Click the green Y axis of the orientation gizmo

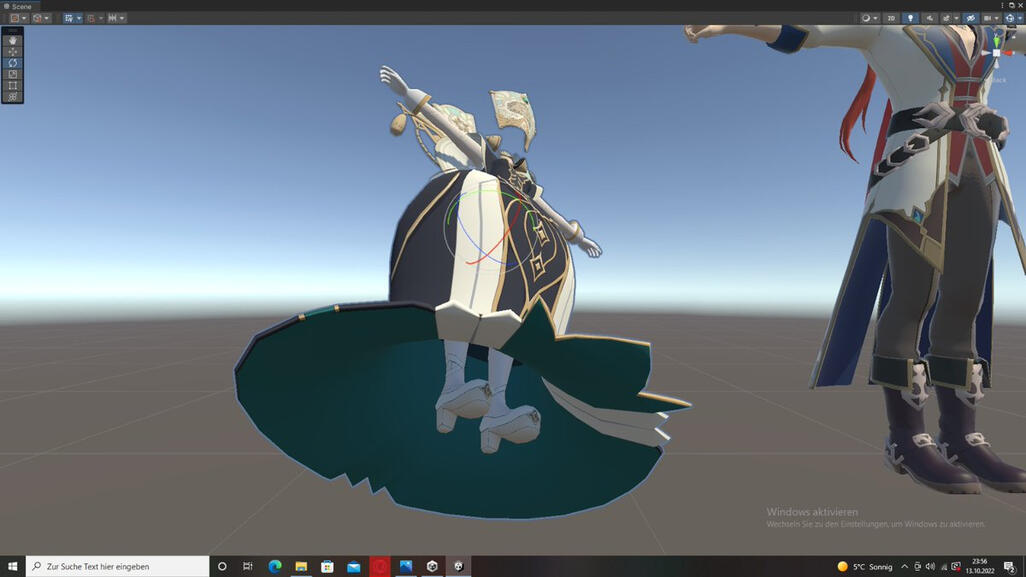[x=996, y=38]
